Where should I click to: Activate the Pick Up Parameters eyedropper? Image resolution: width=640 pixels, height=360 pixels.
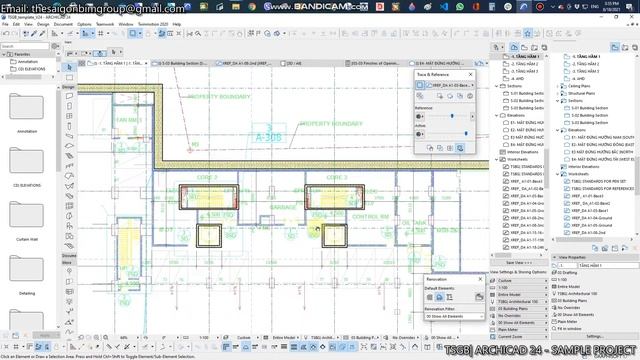34,34
